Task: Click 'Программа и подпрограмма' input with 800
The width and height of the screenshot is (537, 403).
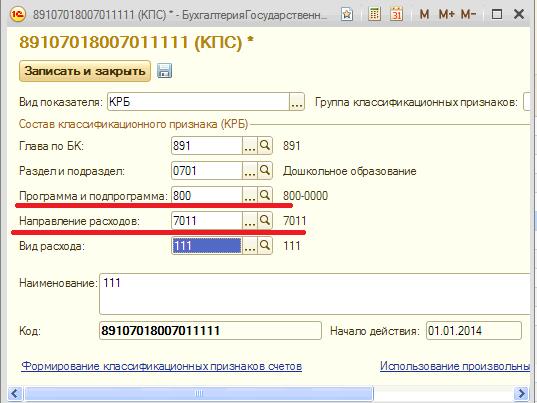Action: [x=207, y=196]
